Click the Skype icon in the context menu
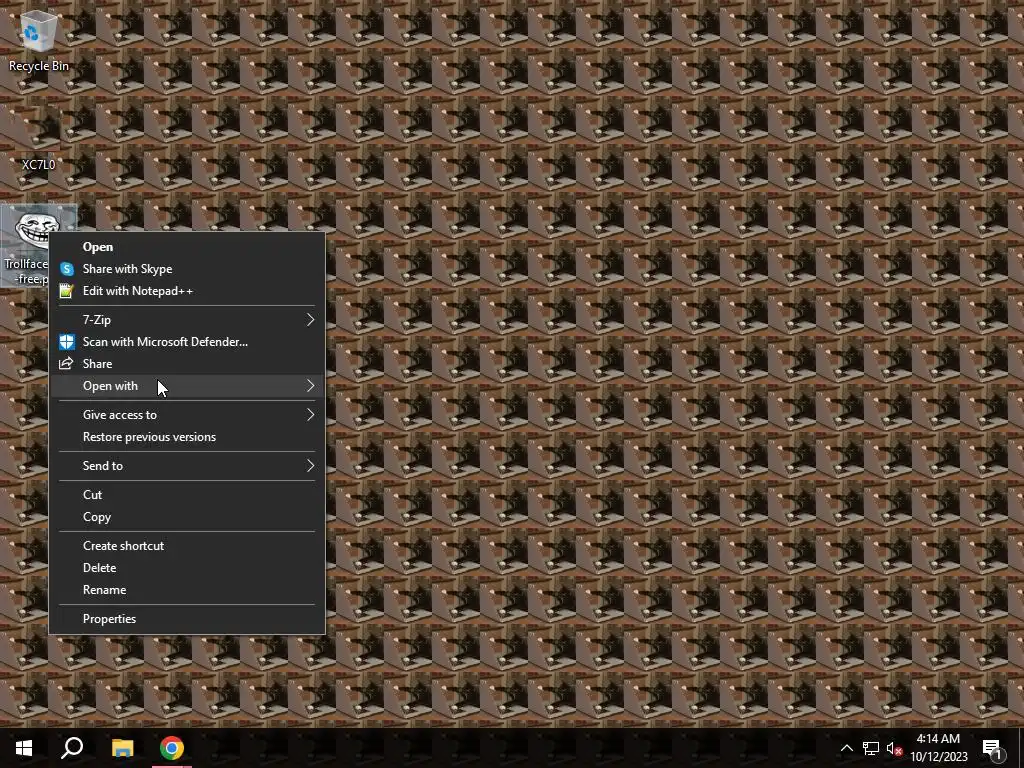The image size is (1024, 768). pyautogui.click(x=67, y=269)
